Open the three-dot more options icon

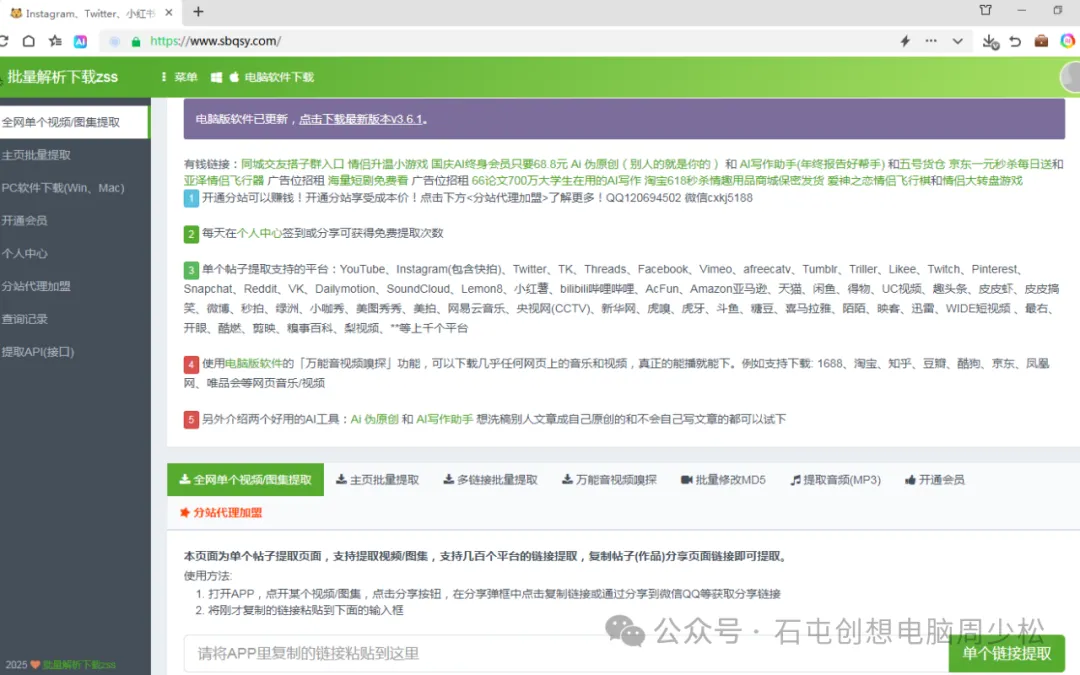pos(931,41)
